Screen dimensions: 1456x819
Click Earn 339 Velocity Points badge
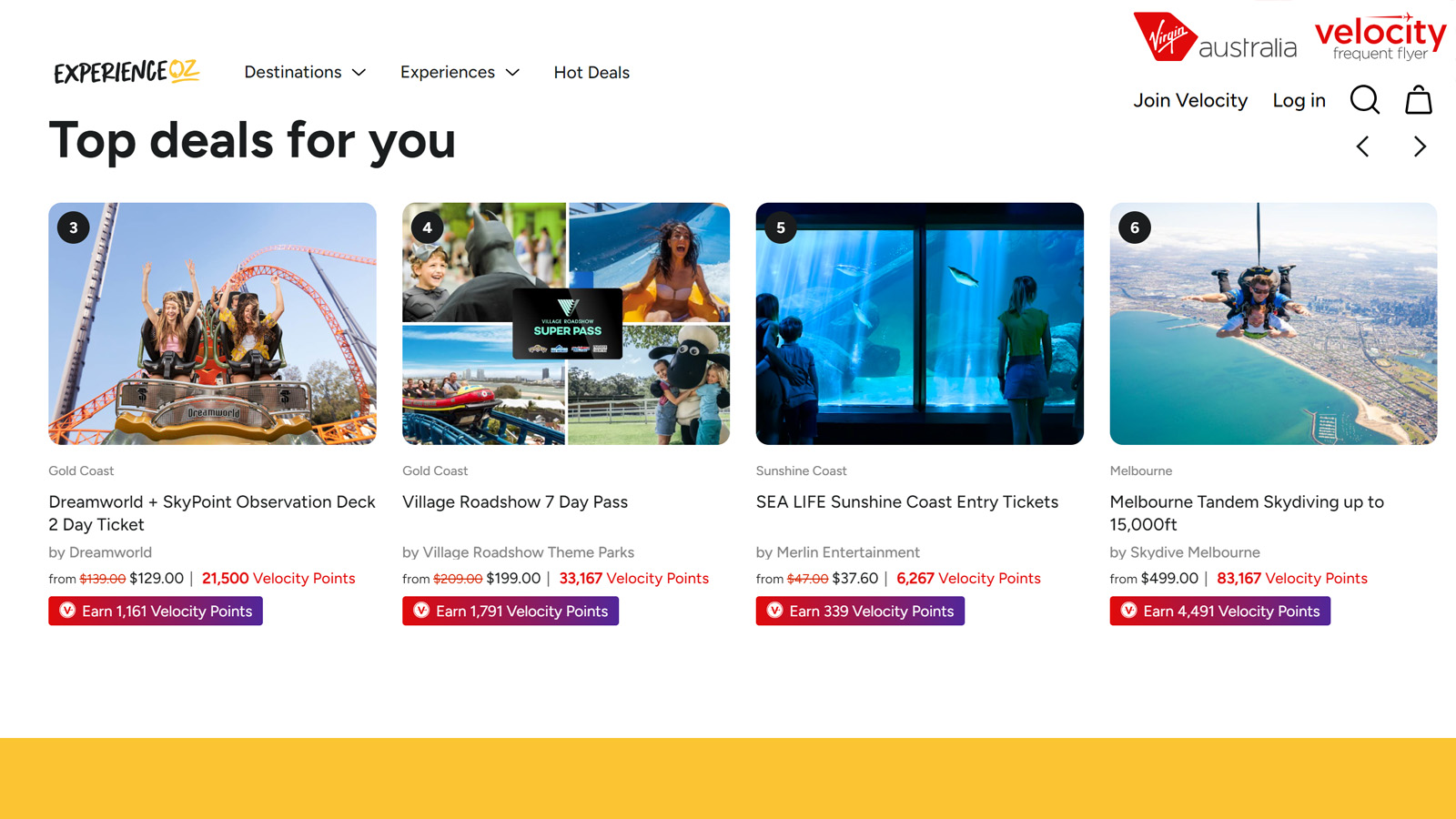[x=860, y=611]
